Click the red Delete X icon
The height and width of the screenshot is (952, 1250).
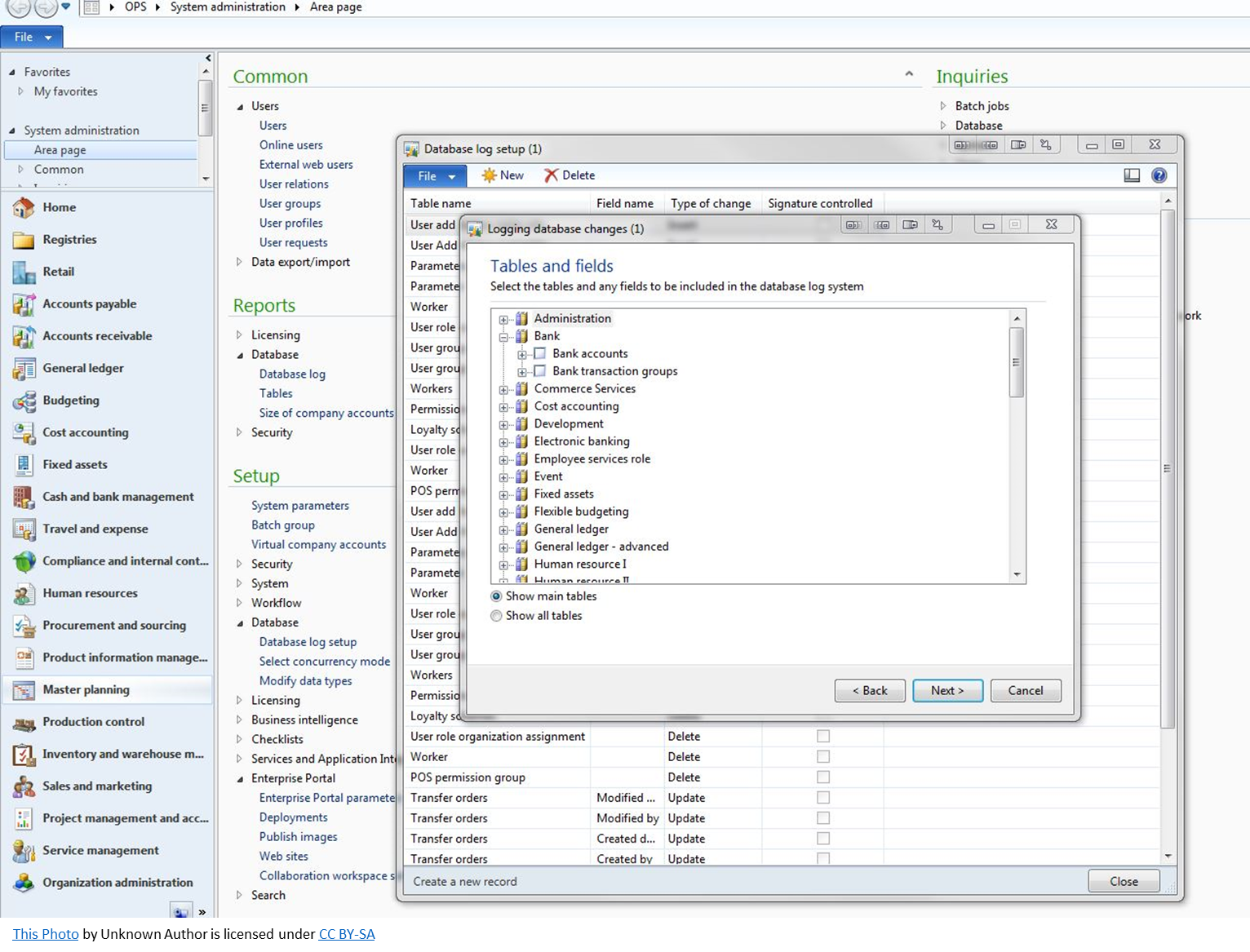coord(552,175)
